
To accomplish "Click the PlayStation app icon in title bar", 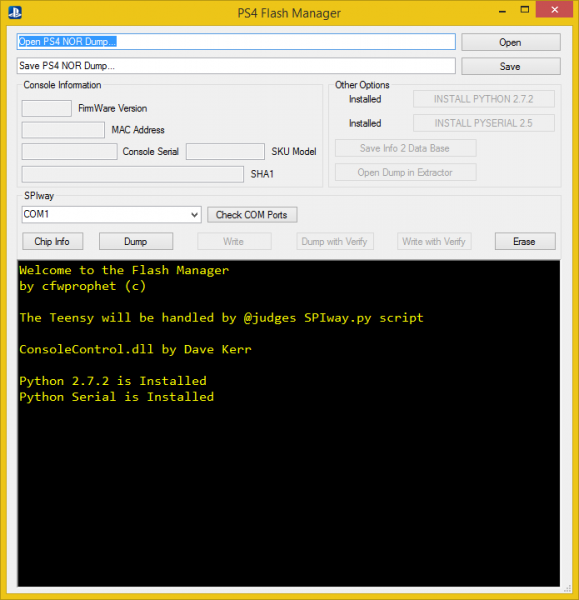I will point(15,13).
